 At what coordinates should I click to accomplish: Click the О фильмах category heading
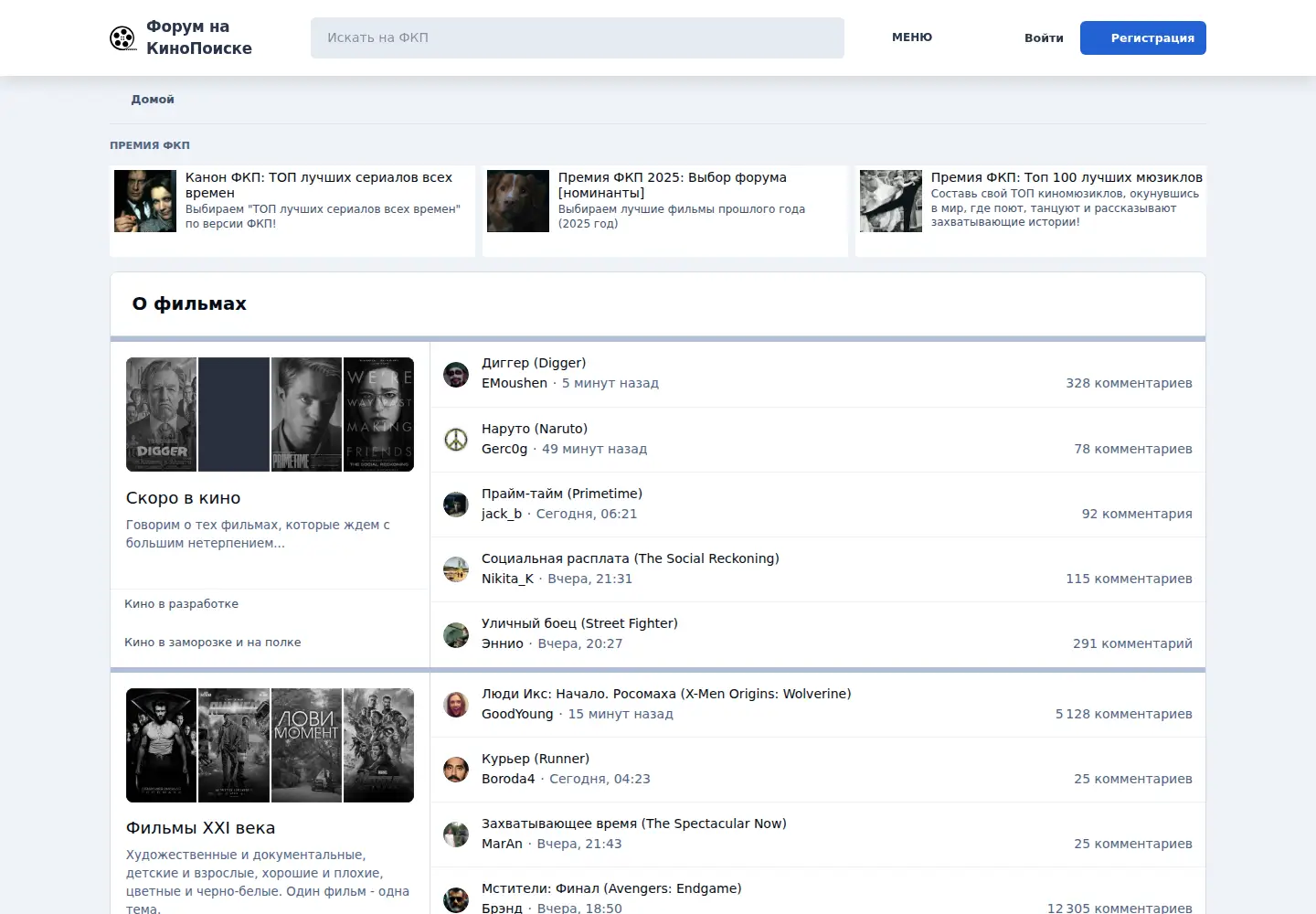(189, 304)
